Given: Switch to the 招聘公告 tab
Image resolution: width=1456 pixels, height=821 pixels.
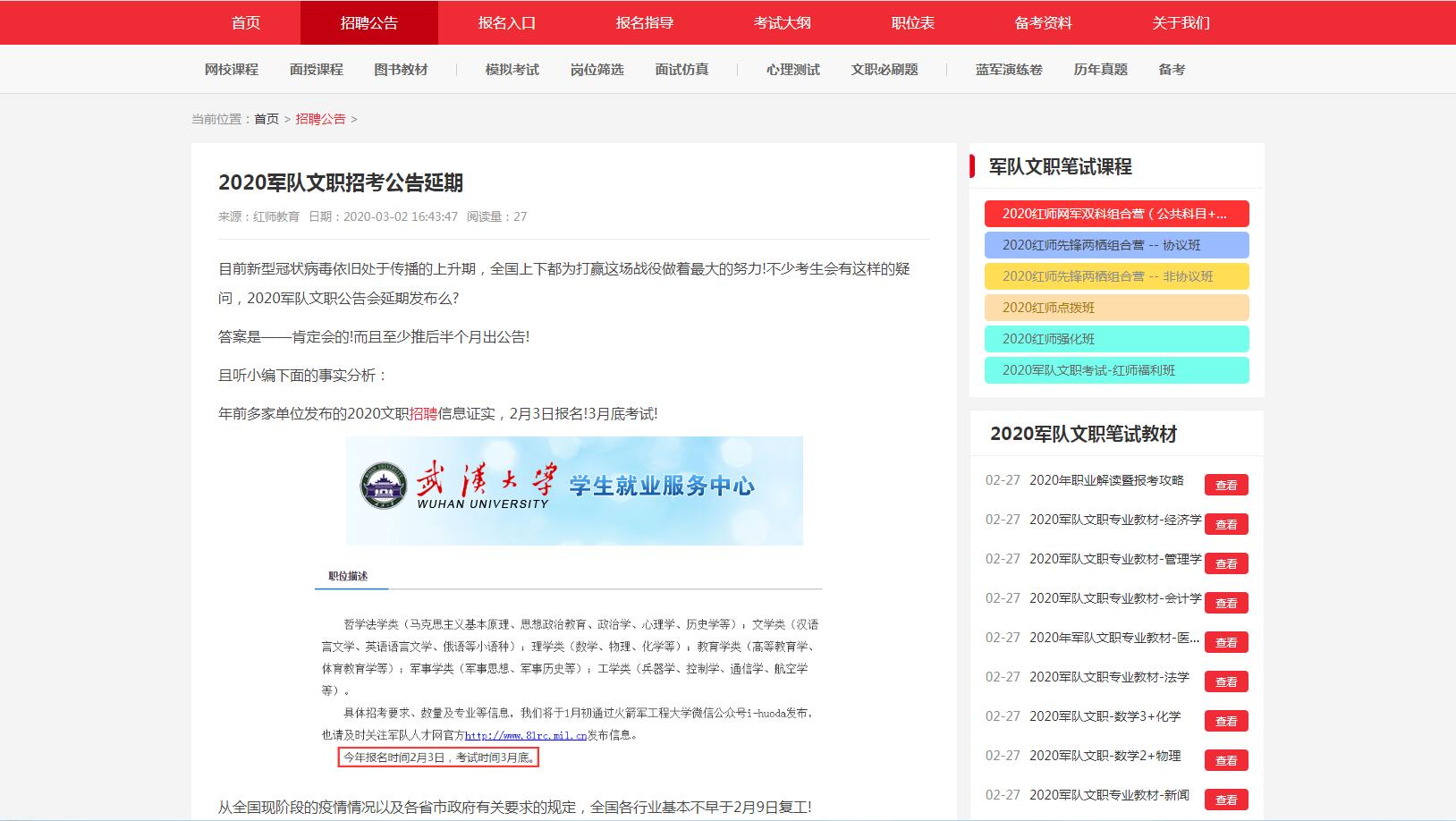Looking at the screenshot, I should [370, 22].
